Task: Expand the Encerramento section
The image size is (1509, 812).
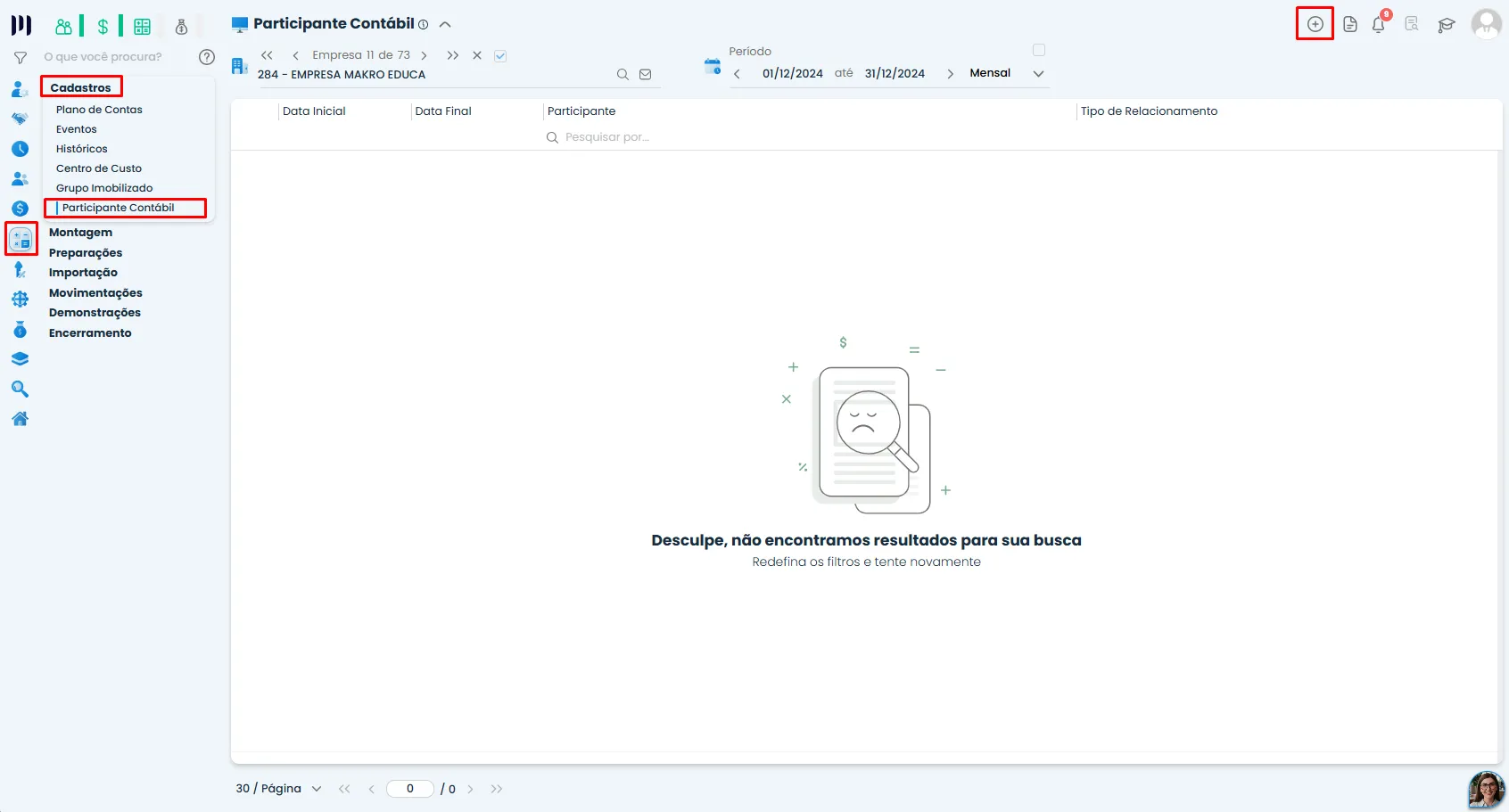Action: [x=90, y=333]
